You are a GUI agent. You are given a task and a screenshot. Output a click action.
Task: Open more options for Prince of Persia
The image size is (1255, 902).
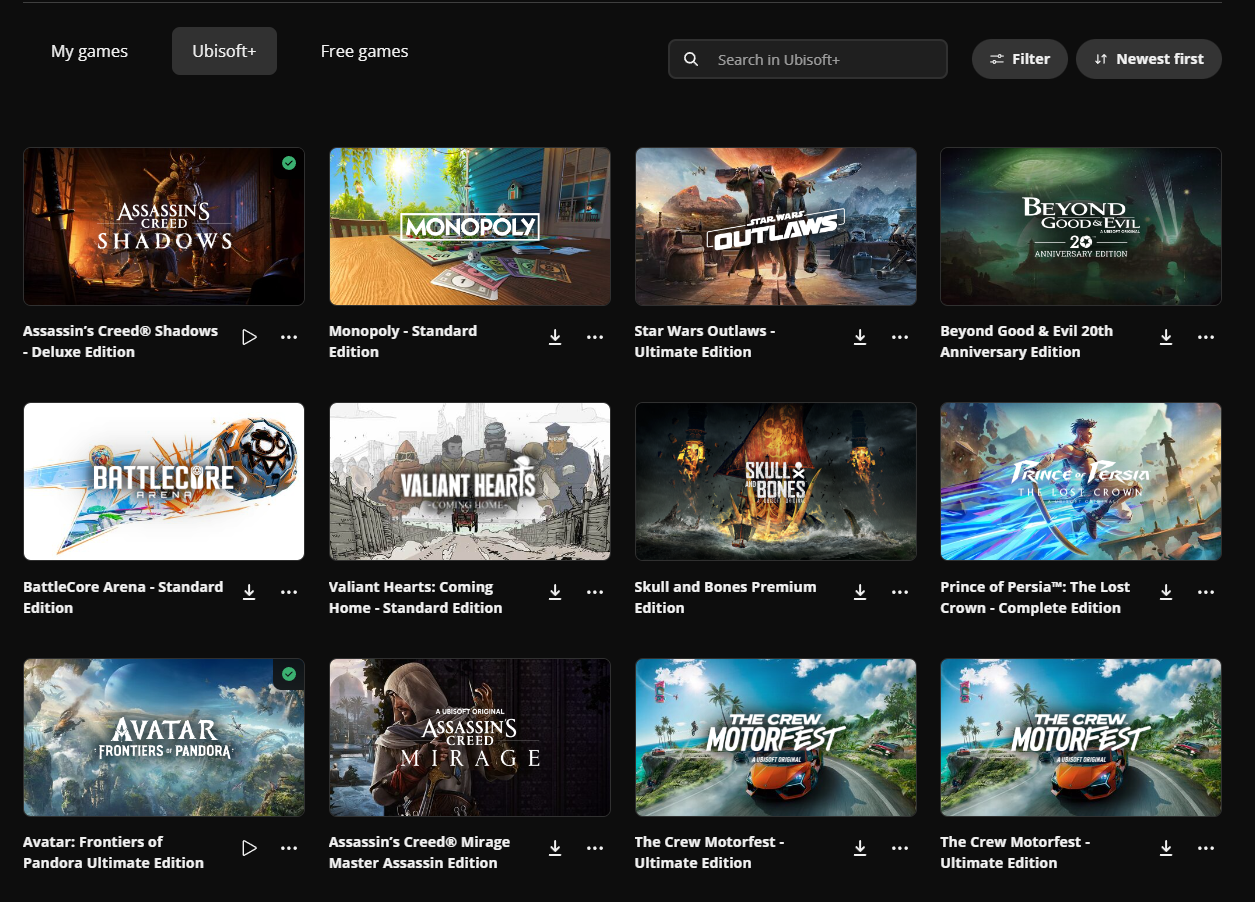[x=1206, y=592]
